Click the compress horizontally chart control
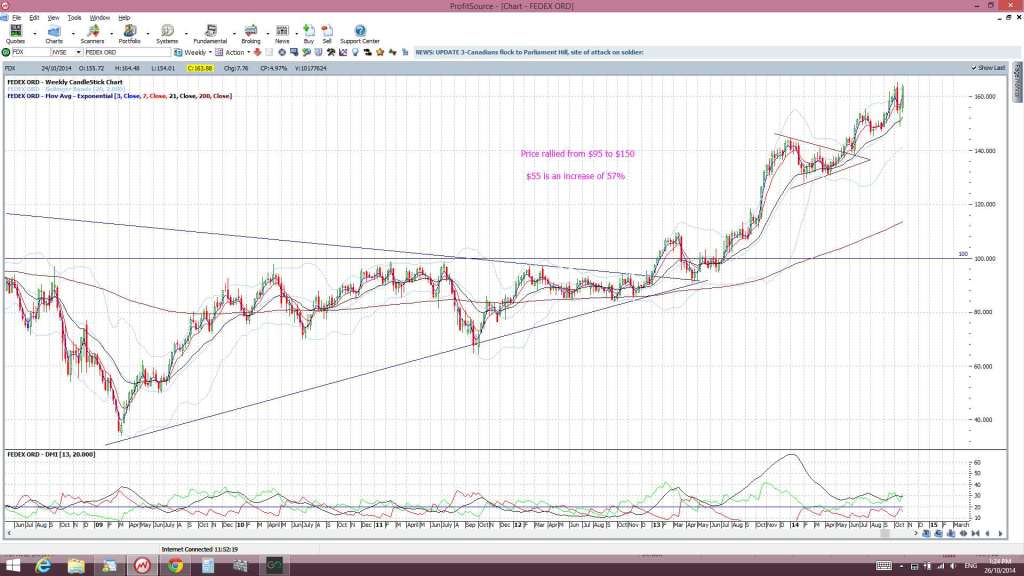The image size is (1024, 576). click(x=976, y=534)
